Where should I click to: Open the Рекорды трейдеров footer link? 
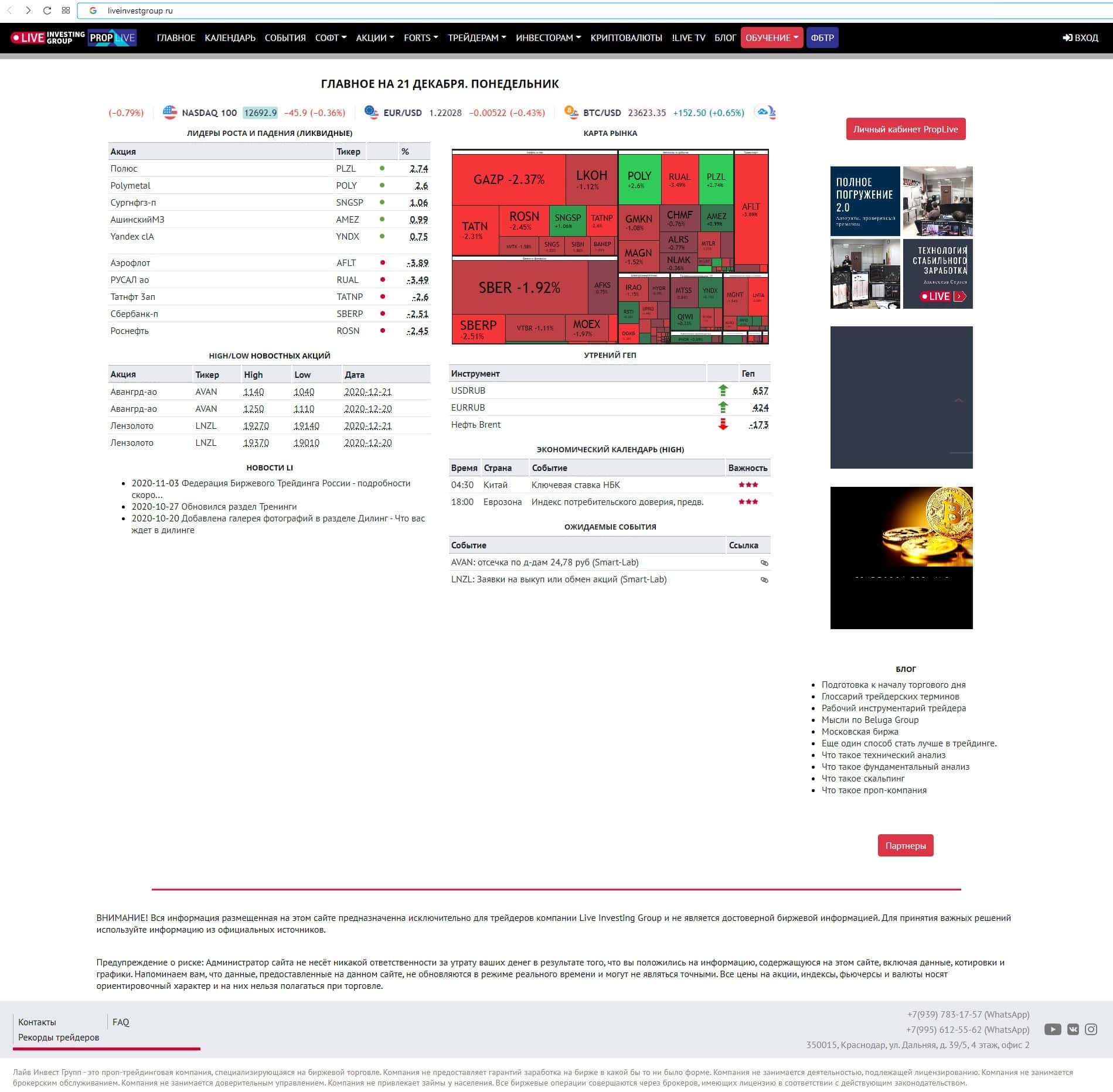tap(59, 1037)
